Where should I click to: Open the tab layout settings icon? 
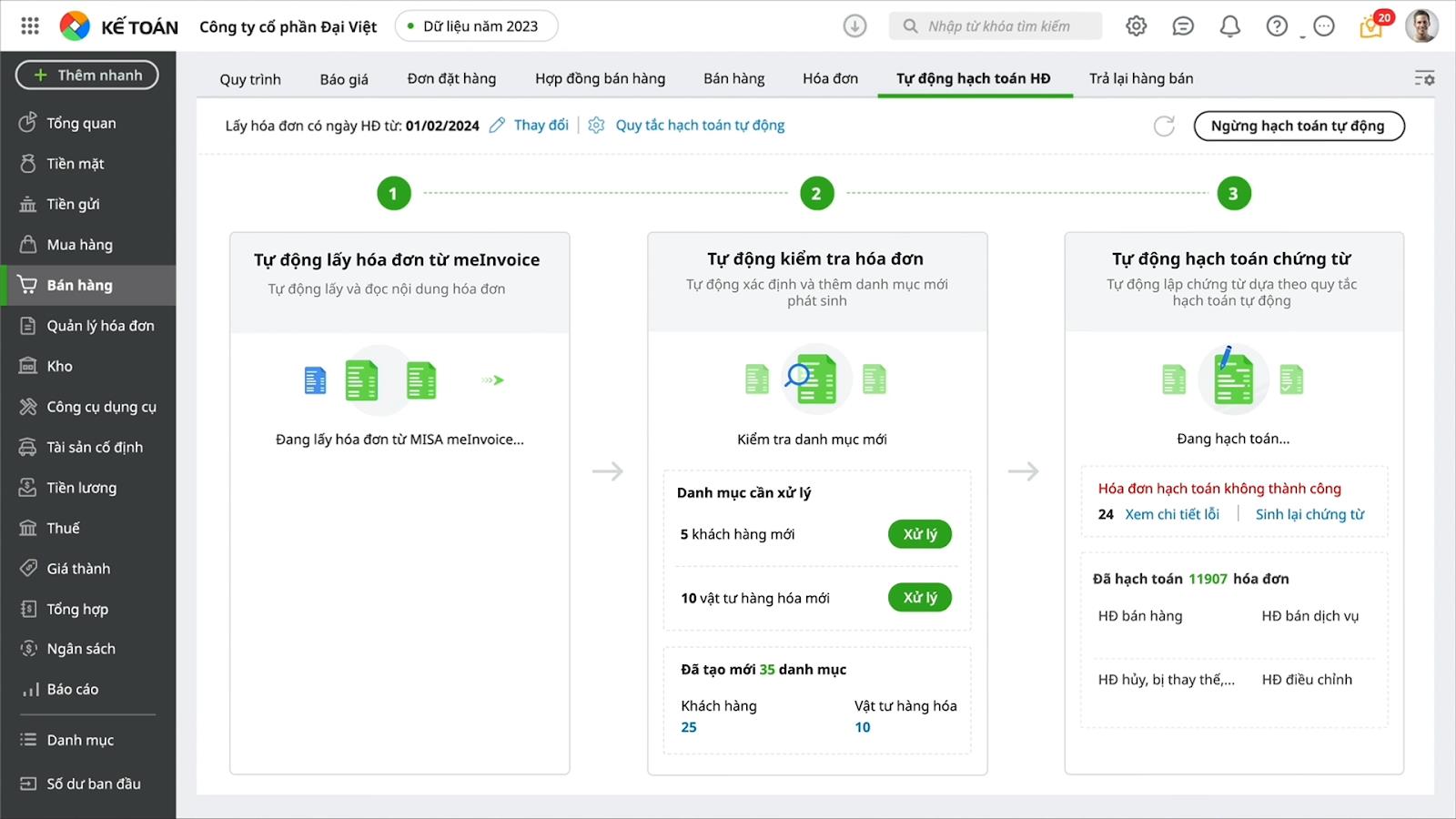pyautogui.click(x=1424, y=78)
